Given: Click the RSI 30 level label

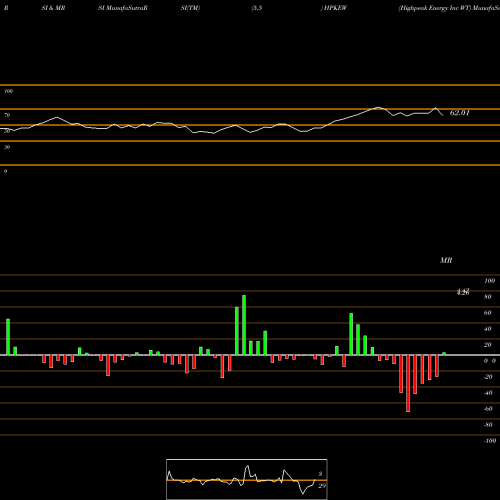Looking at the screenshot, I should pyautogui.click(x=7, y=147).
